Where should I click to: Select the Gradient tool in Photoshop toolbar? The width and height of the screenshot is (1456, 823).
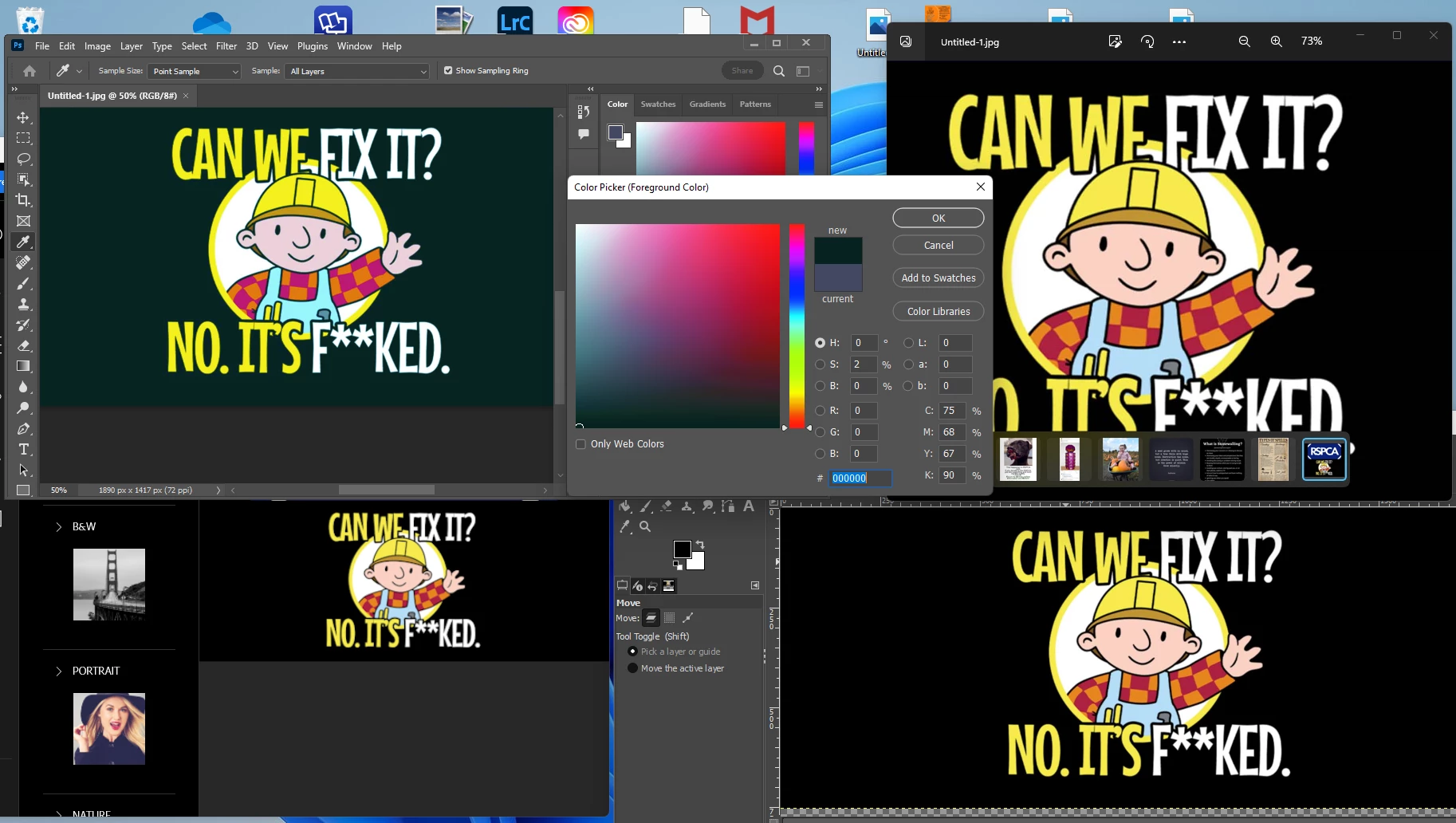(x=23, y=366)
